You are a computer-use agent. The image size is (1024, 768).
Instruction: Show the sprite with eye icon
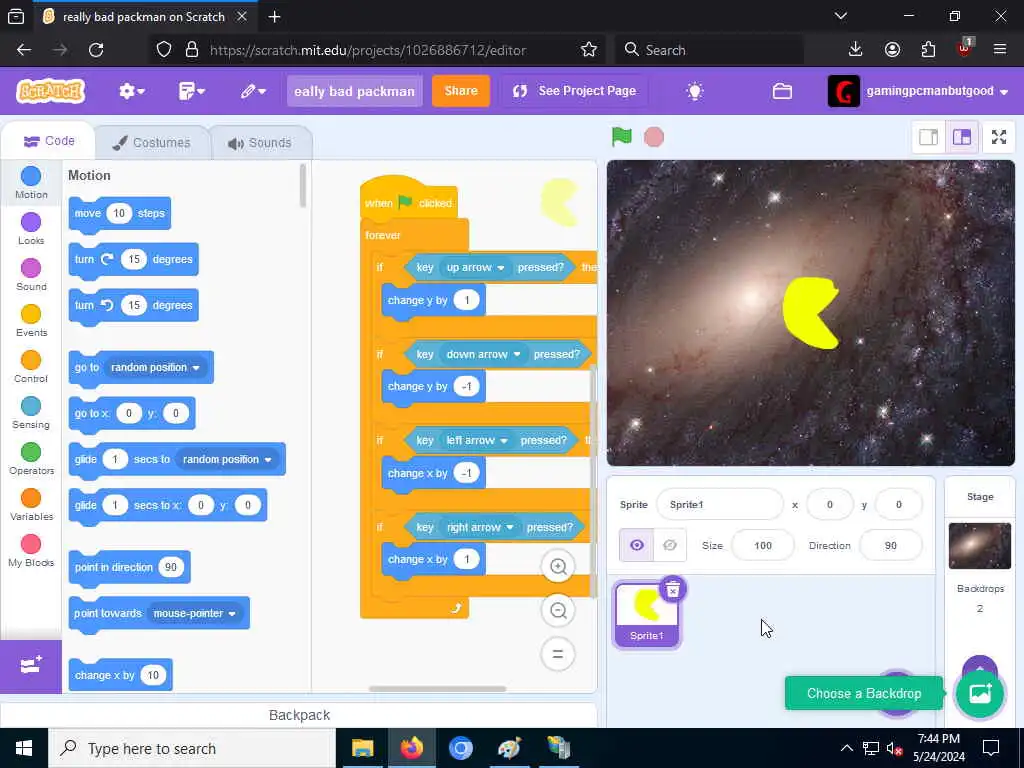(636, 545)
